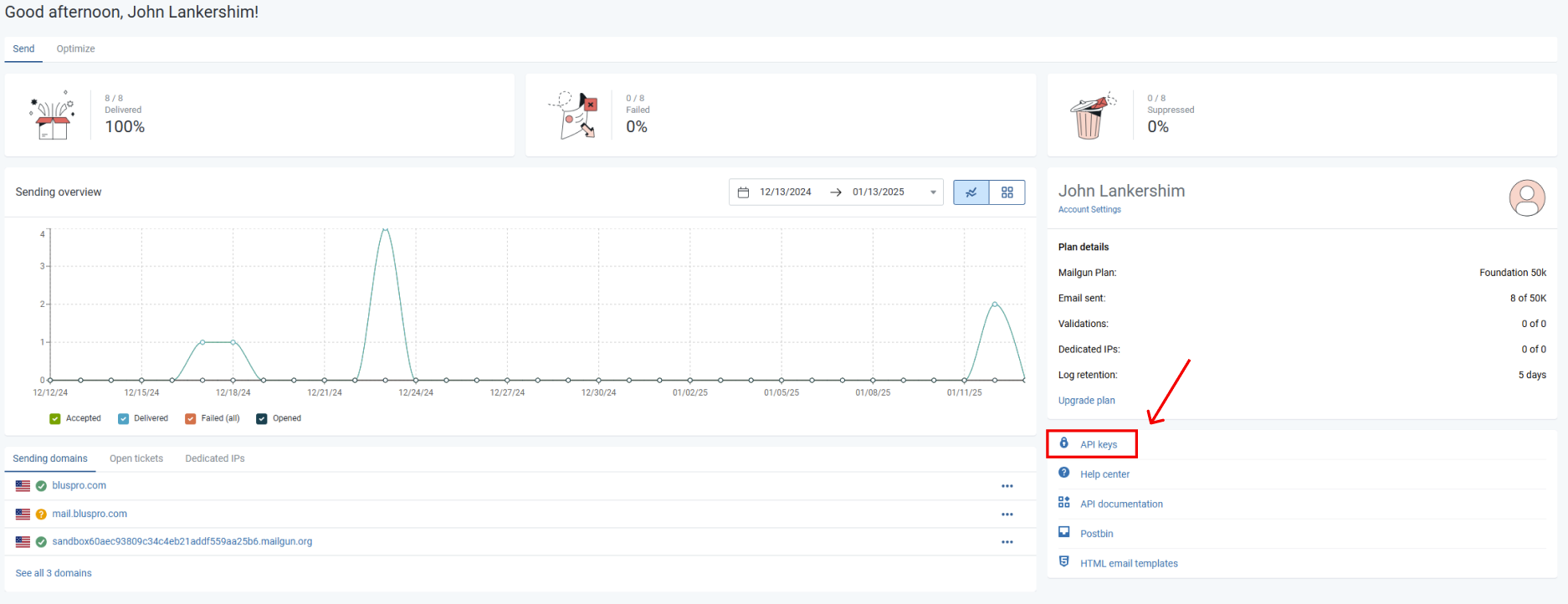Open the bluspro.com domain

pyautogui.click(x=79, y=485)
